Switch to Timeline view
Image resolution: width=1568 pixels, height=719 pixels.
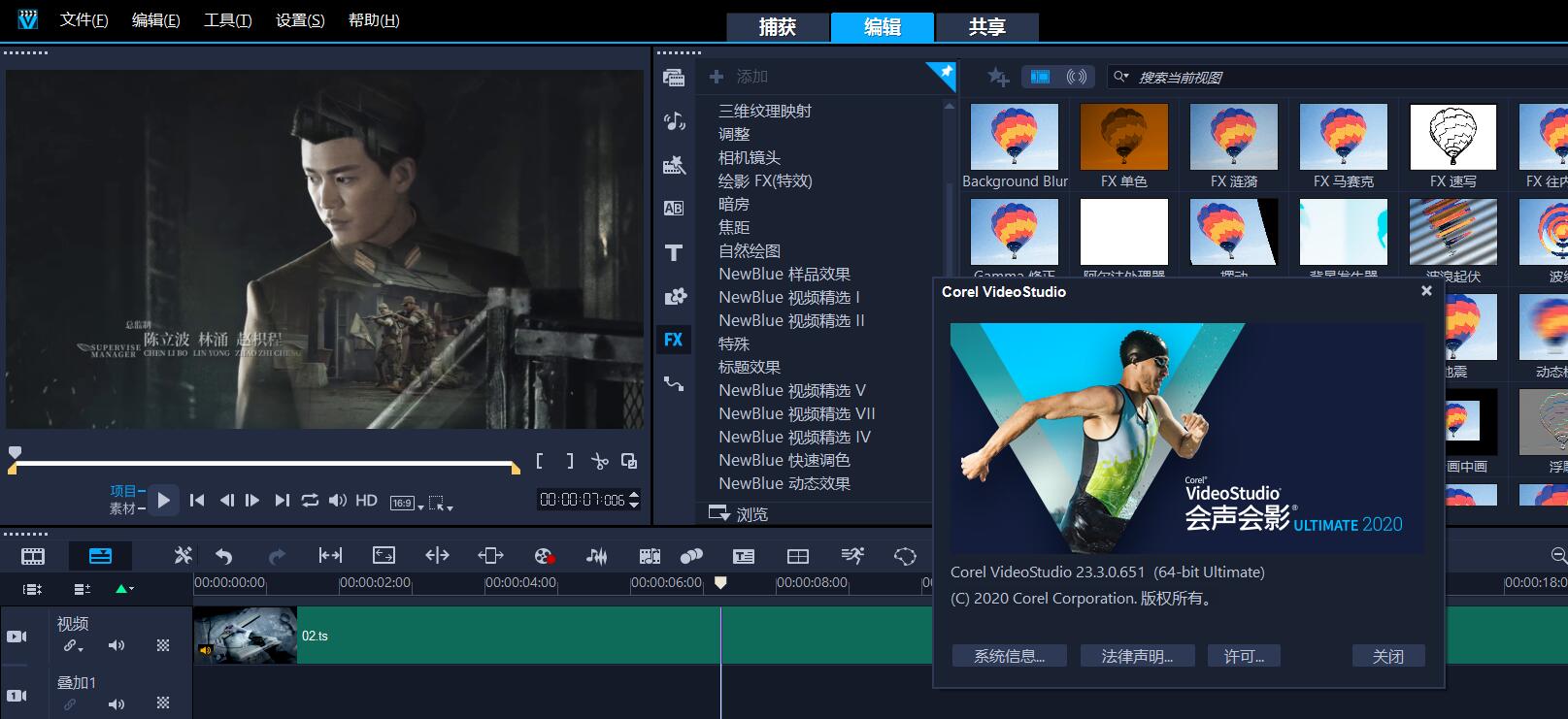[x=100, y=556]
